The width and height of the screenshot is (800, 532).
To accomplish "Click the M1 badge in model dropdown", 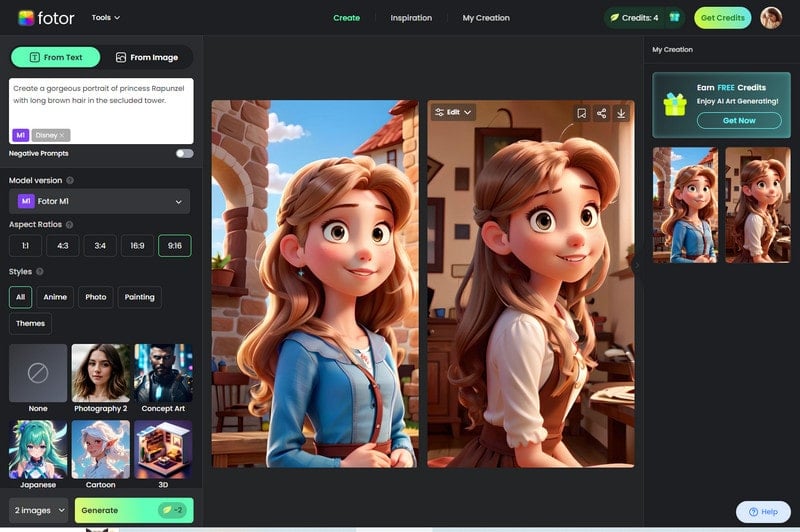I will (x=26, y=201).
